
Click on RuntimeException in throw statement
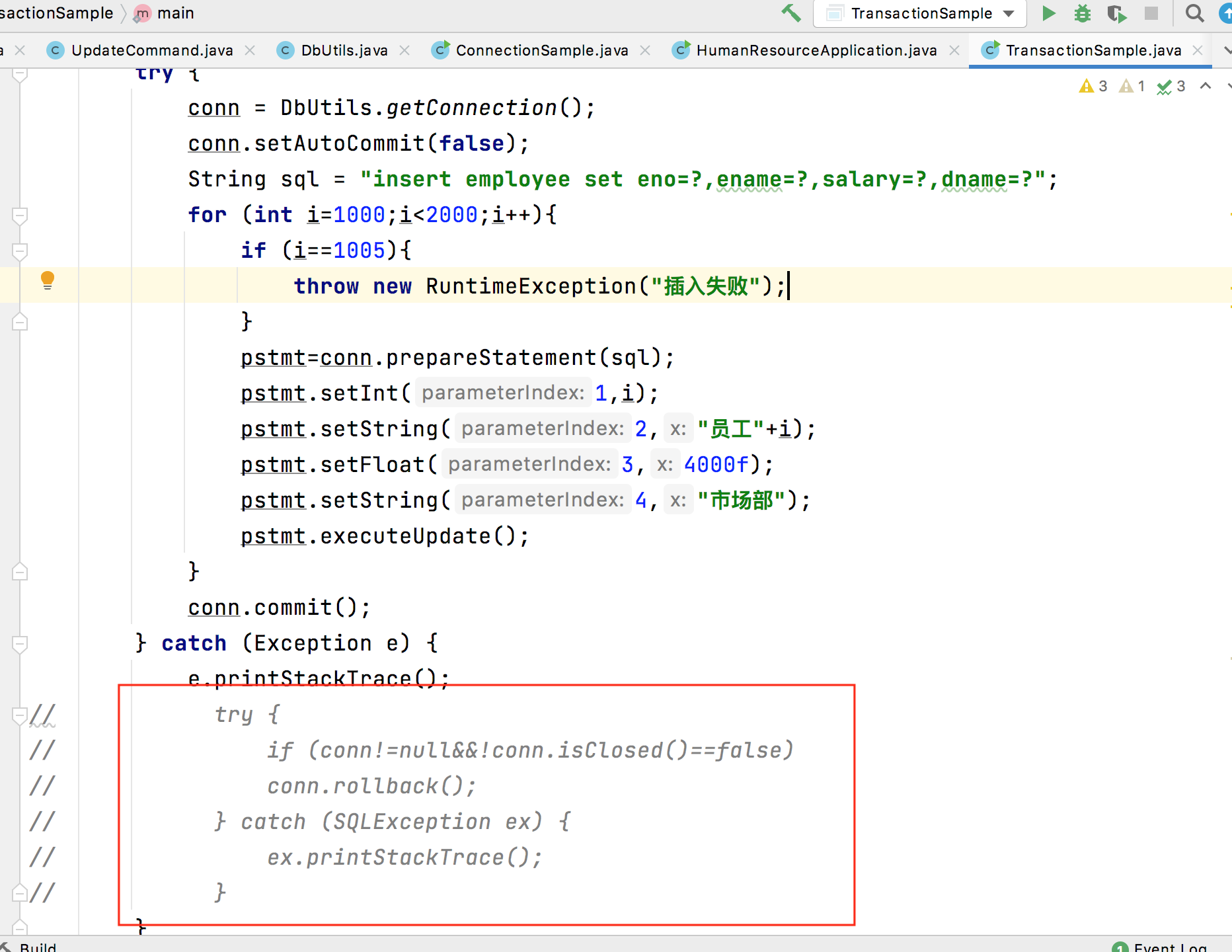[x=531, y=286]
